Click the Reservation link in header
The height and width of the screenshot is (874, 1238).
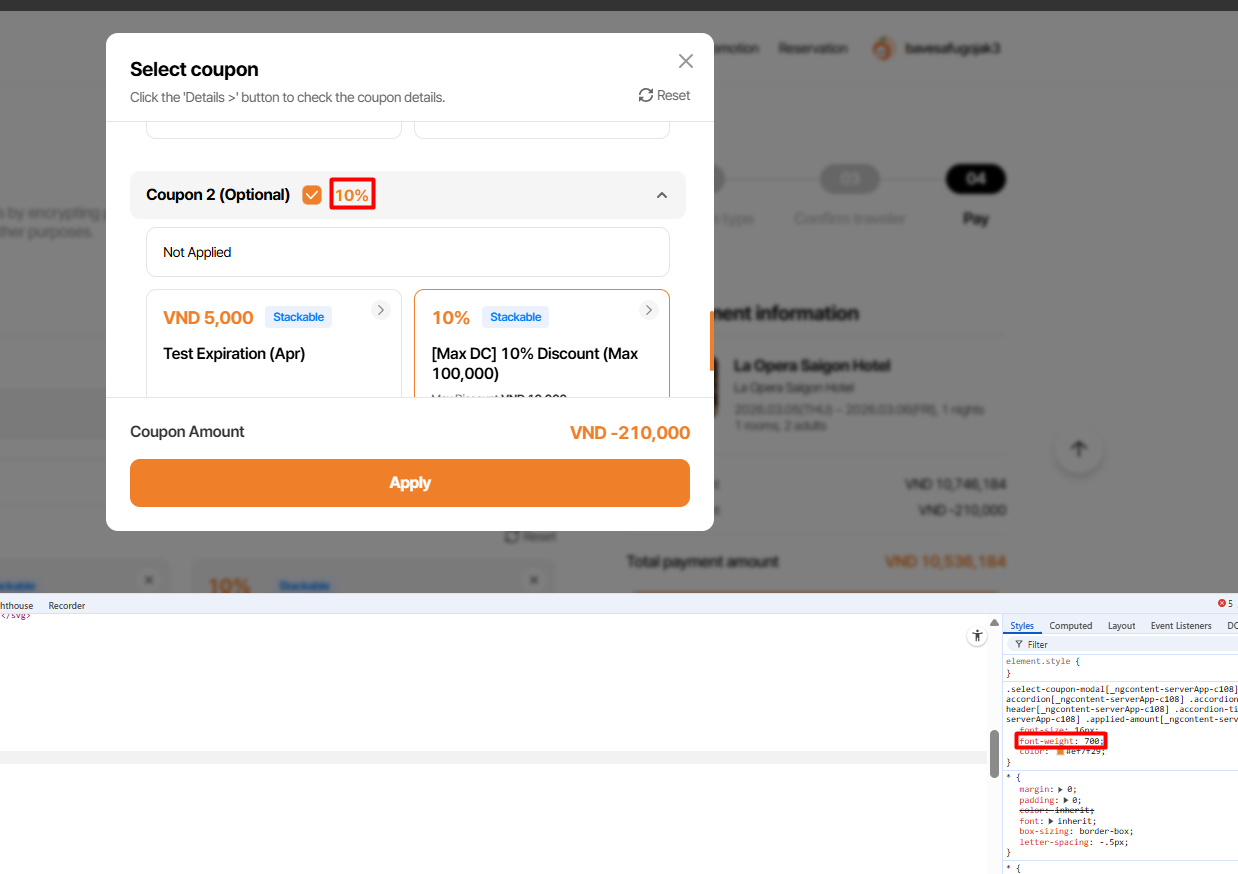click(x=813, y=48)
